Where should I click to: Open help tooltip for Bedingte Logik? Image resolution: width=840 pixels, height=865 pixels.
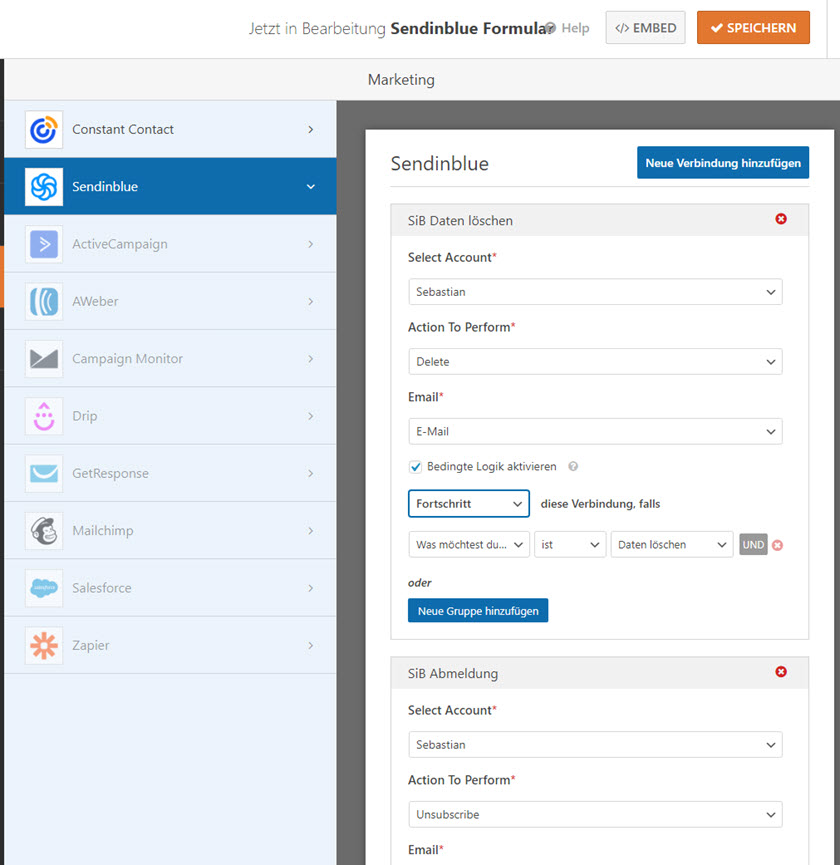click(573, 467)
